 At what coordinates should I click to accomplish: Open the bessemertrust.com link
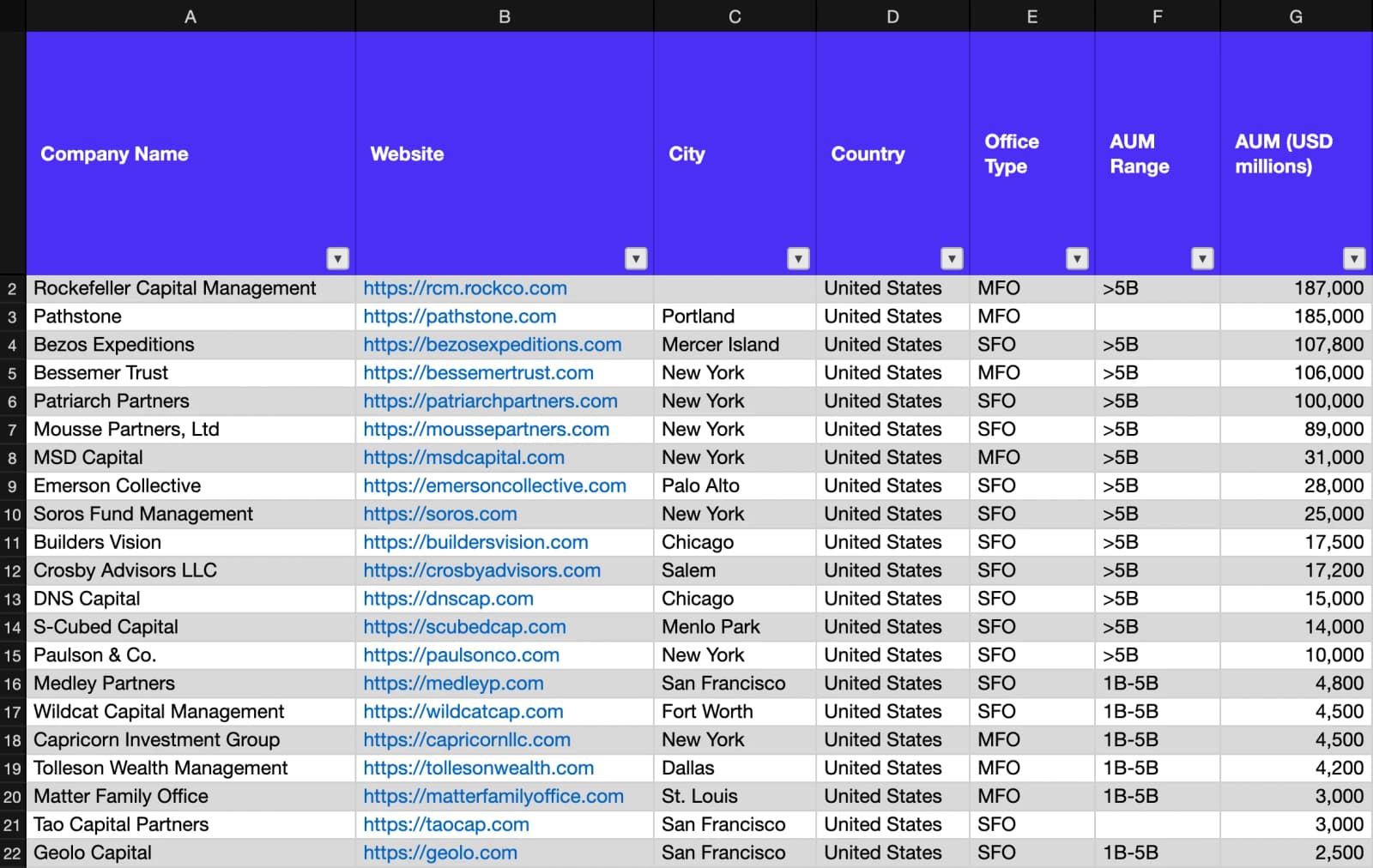click(x=478, y=373)
